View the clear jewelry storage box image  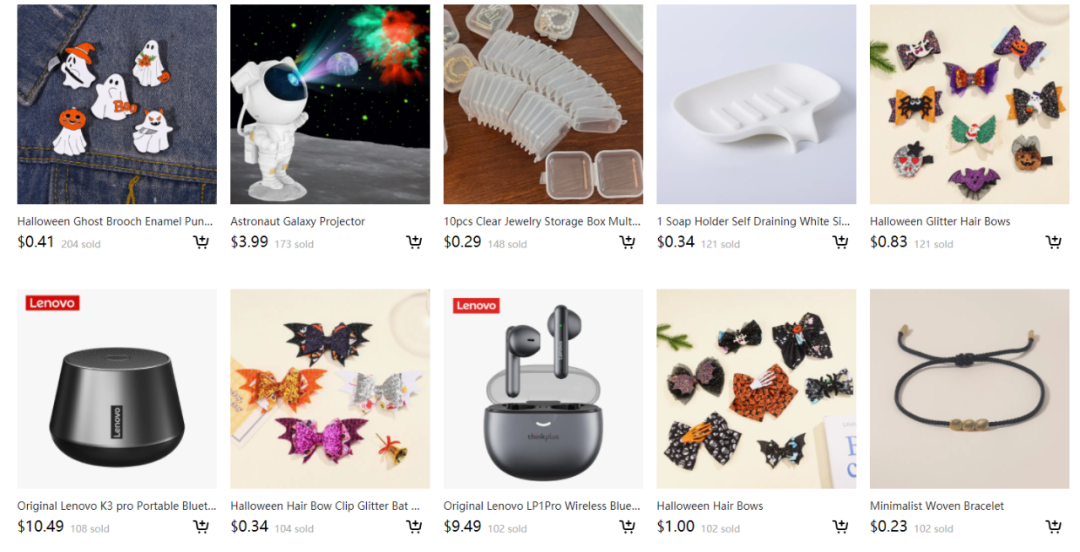coord(543,104)
